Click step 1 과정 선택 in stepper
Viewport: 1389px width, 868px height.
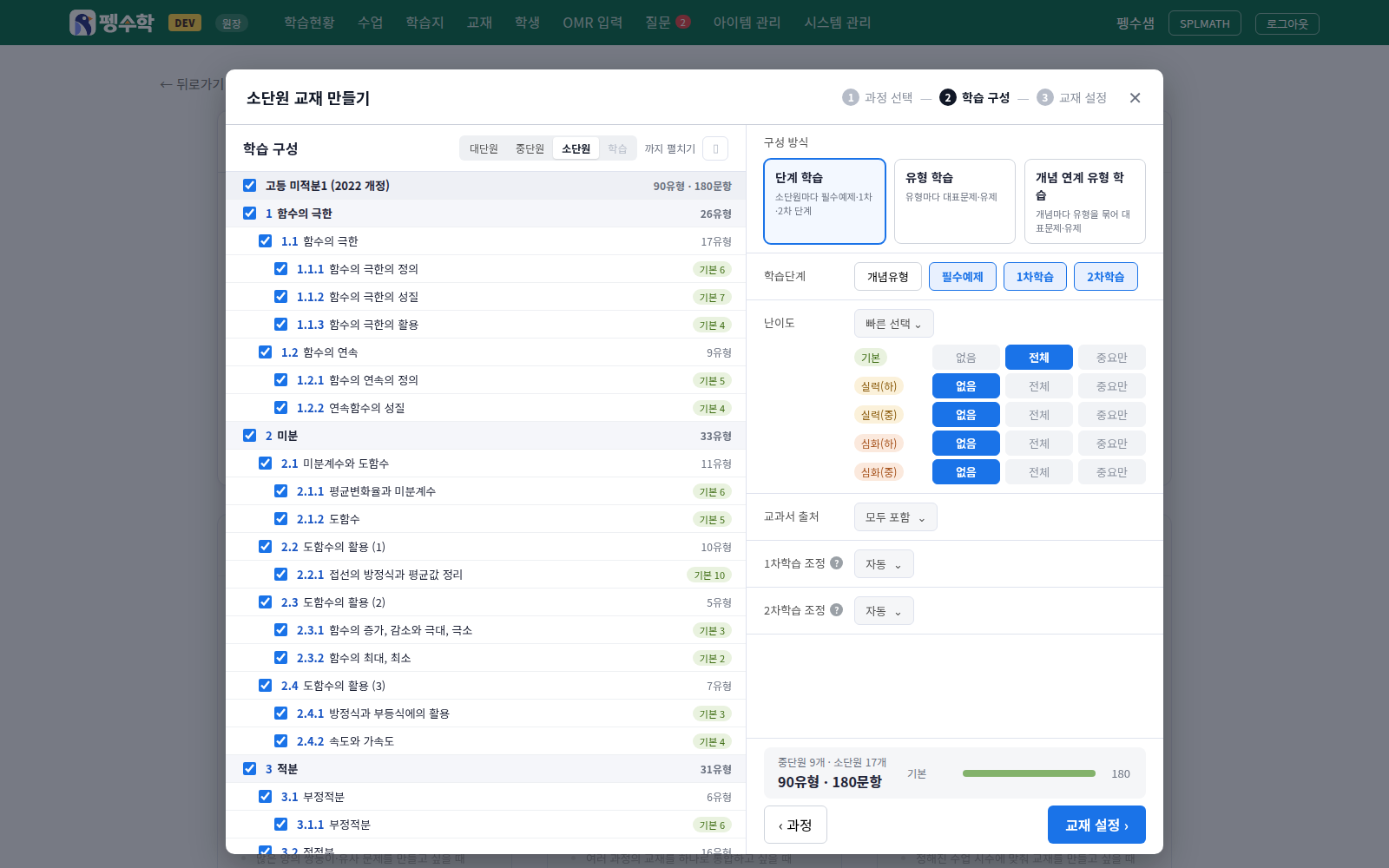point(878,98)
